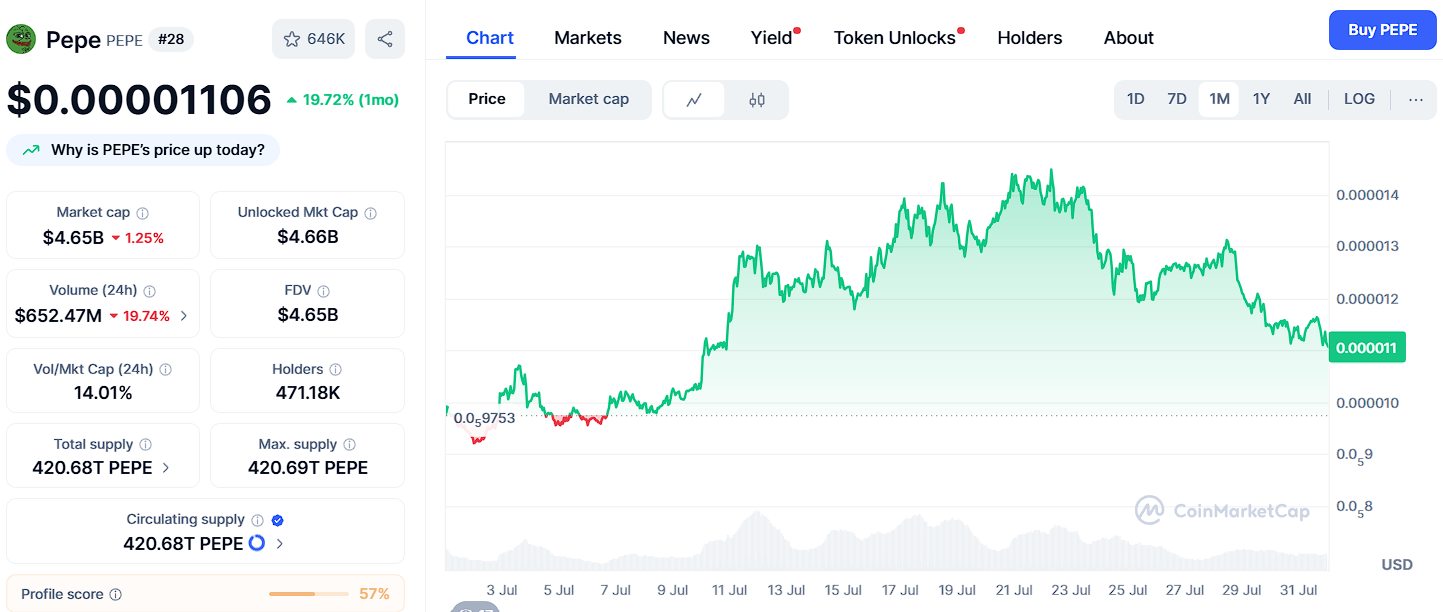Image resolution: width=1443 pixels, height=612 pixels.
Task: Click the $0.00001106 price value
Action: click(x=139, y=100)
